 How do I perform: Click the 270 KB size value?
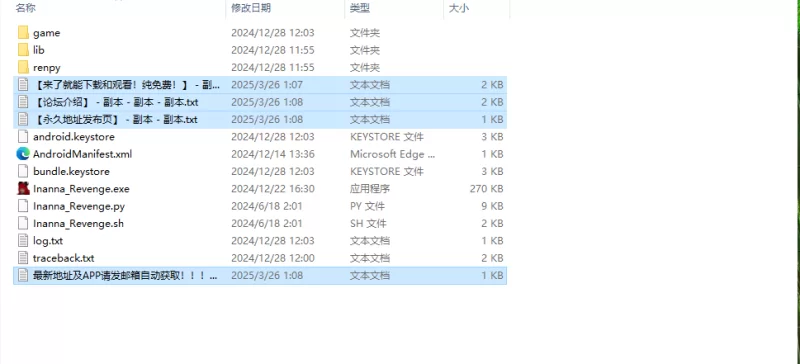(x=486, y=189)
